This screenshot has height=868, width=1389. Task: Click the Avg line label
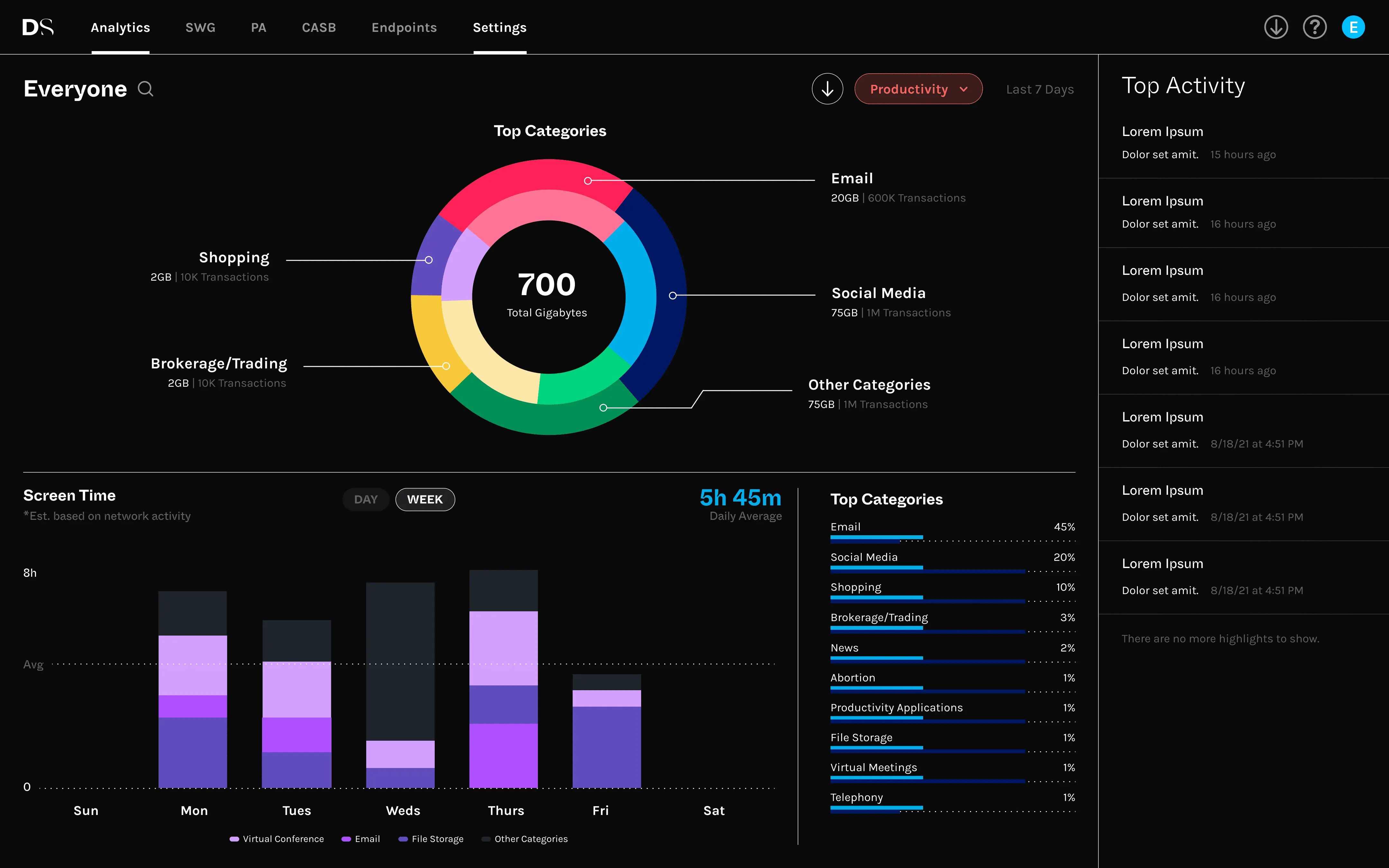33,664
